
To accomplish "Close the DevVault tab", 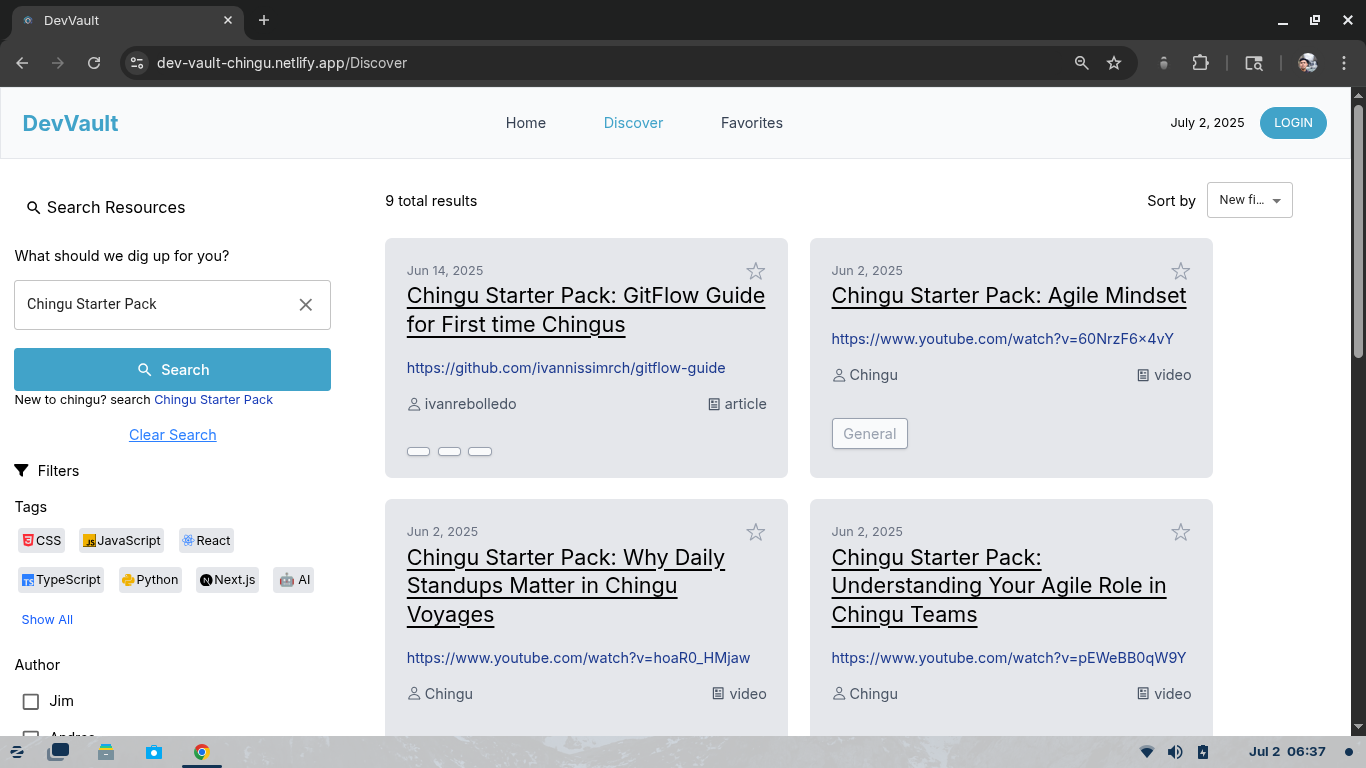I will tap(228, 20).
